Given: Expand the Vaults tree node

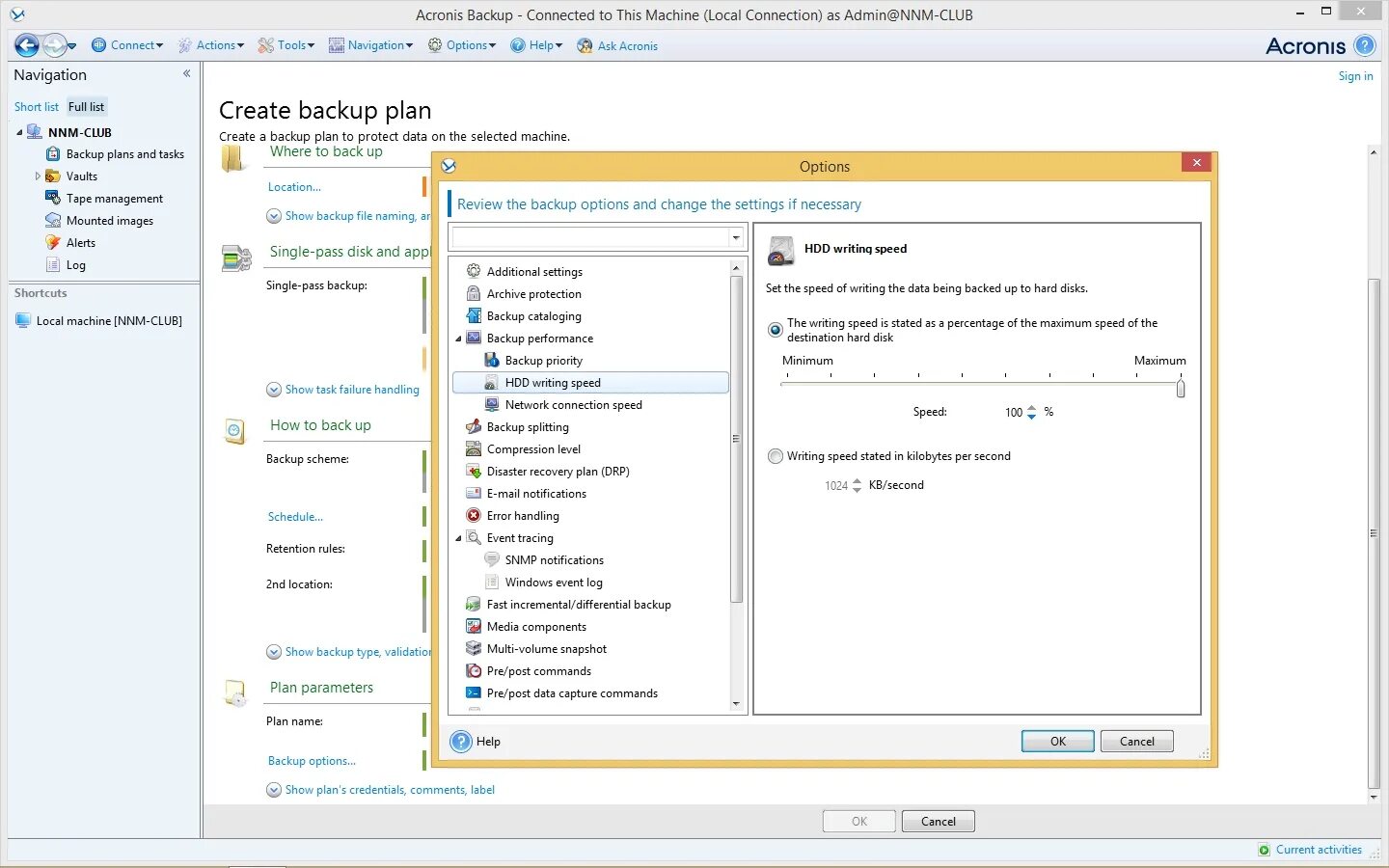Looking at the screenshot, I should point(38,176).
